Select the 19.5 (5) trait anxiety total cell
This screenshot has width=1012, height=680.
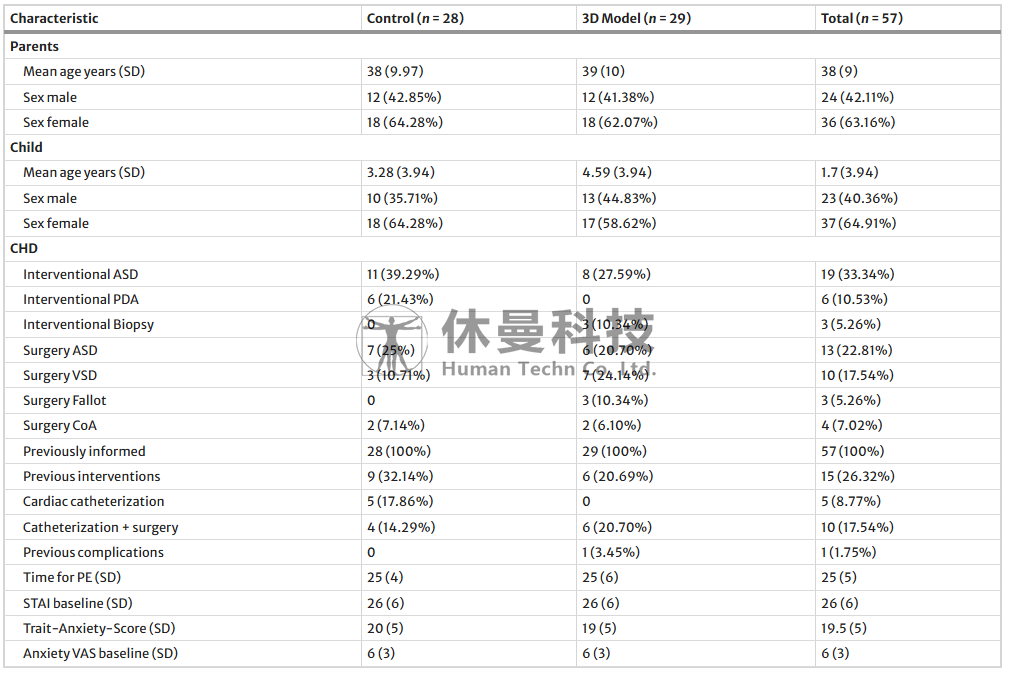tap(844, 628)
